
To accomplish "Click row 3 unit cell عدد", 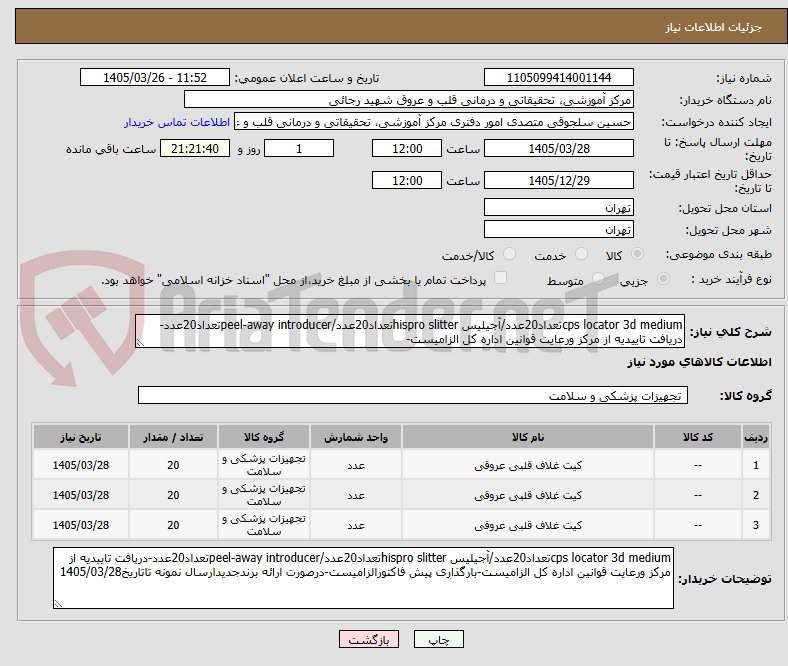I will pos(356,525).
